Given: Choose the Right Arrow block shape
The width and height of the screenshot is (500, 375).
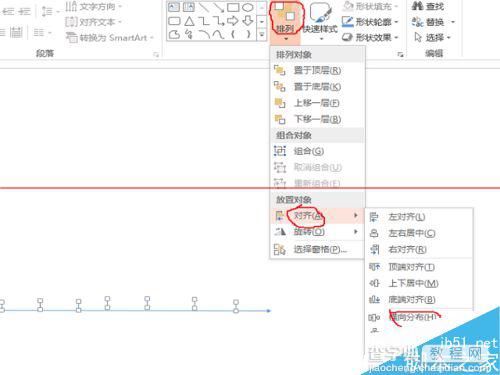Looking at the screenshot, I should [233, 21].
